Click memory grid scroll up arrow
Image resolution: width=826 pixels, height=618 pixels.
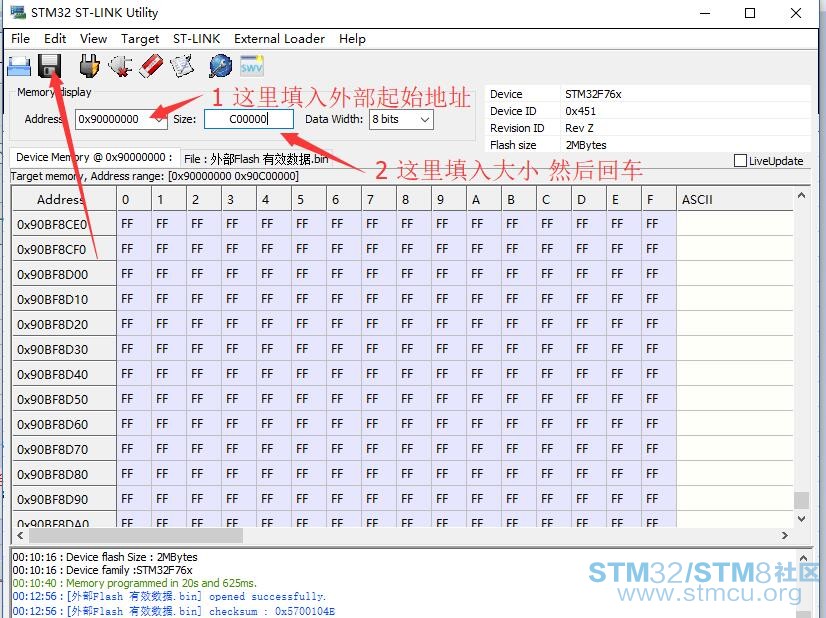(x=801, y=195)
